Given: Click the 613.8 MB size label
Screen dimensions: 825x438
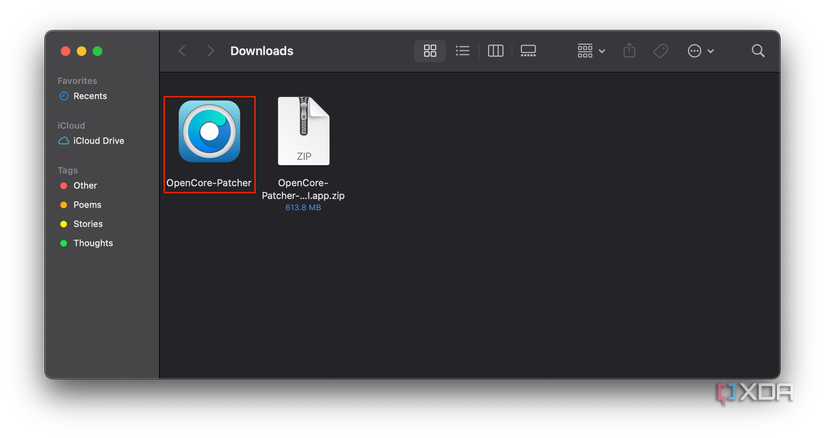Looking at the screenshot, I should pyautogui.click(x=303, y=207).
